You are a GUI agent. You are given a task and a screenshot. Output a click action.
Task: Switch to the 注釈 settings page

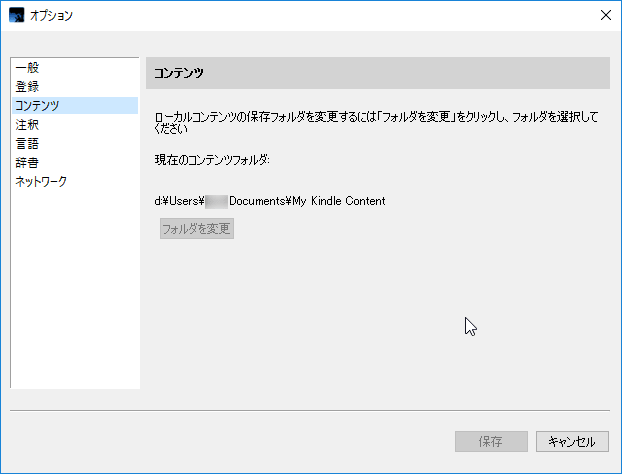(x=28, y=125)
